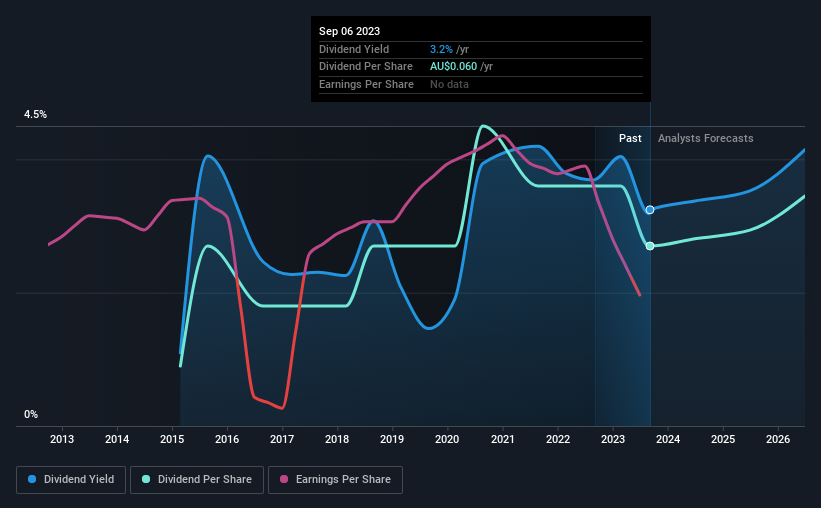Image resolution: width=821 pixels, height=508 pixels.
Task: Click the 2021 x-axis label
Action: (503, 439)
